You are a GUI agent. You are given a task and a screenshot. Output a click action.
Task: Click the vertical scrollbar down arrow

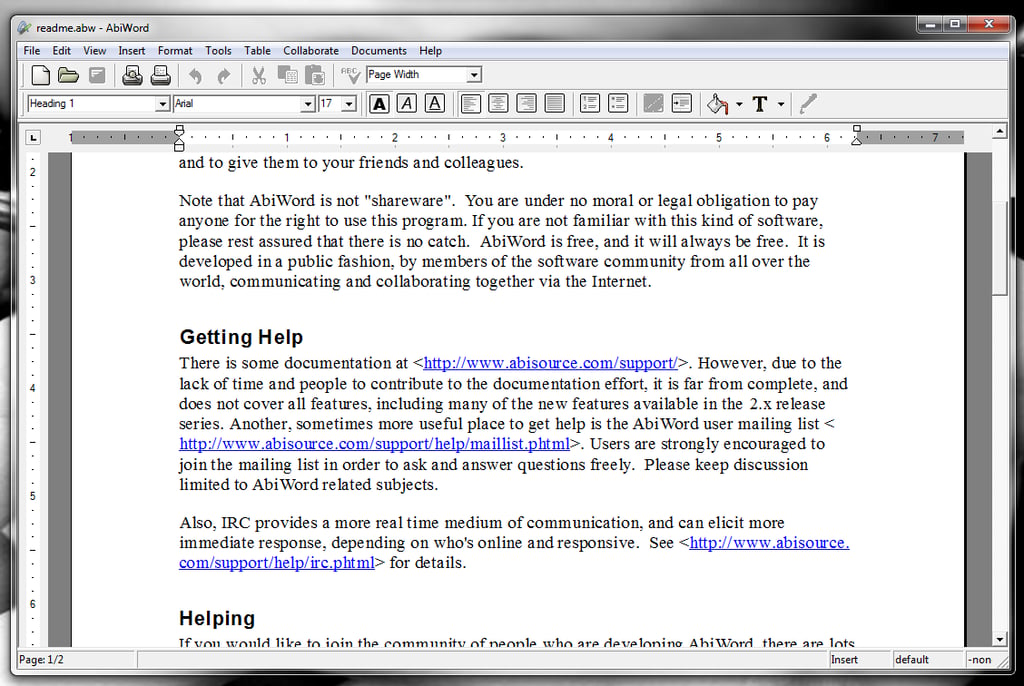click(1000, 640)
